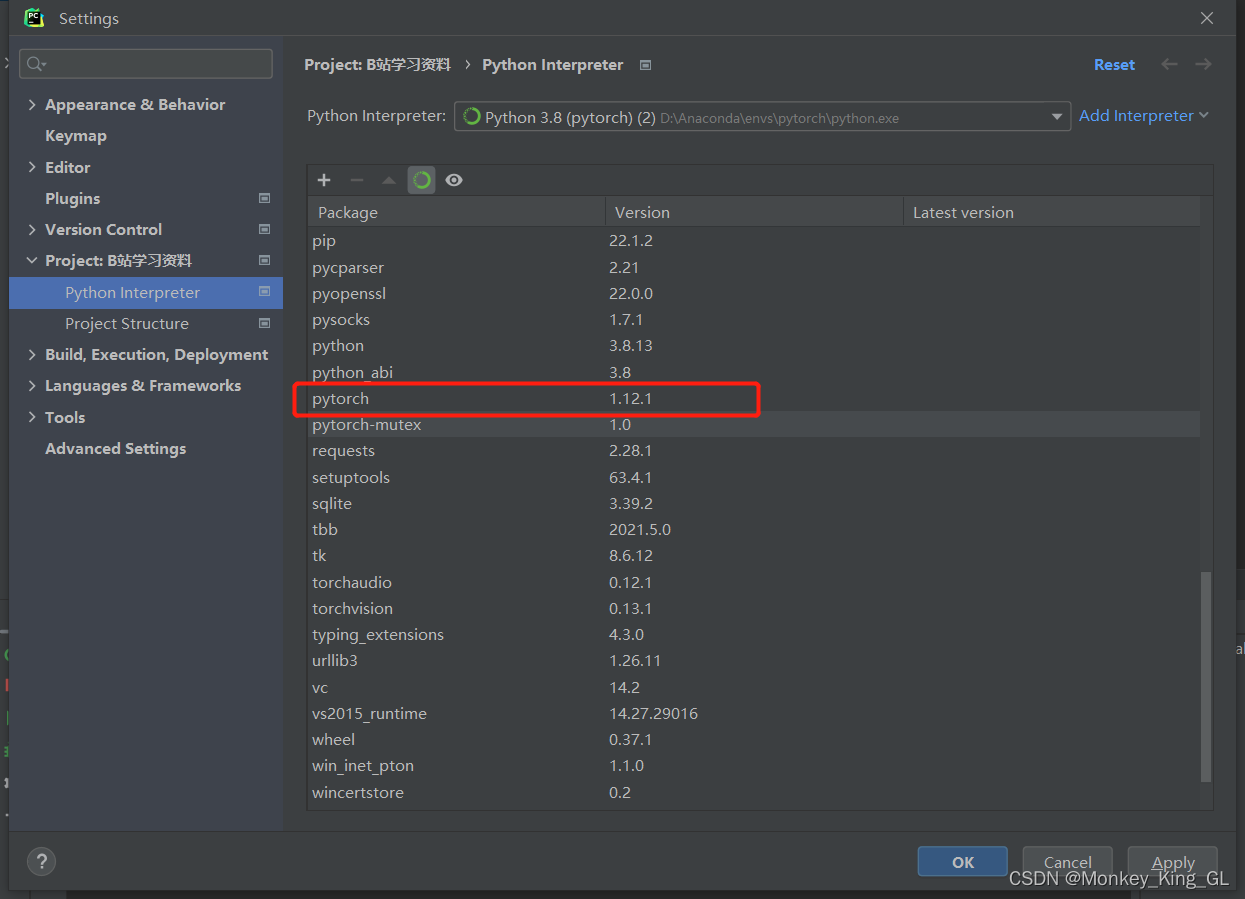
Task: Expand Languages & Frameworks section
Action: pyautogui.click(x=32, y=385)
